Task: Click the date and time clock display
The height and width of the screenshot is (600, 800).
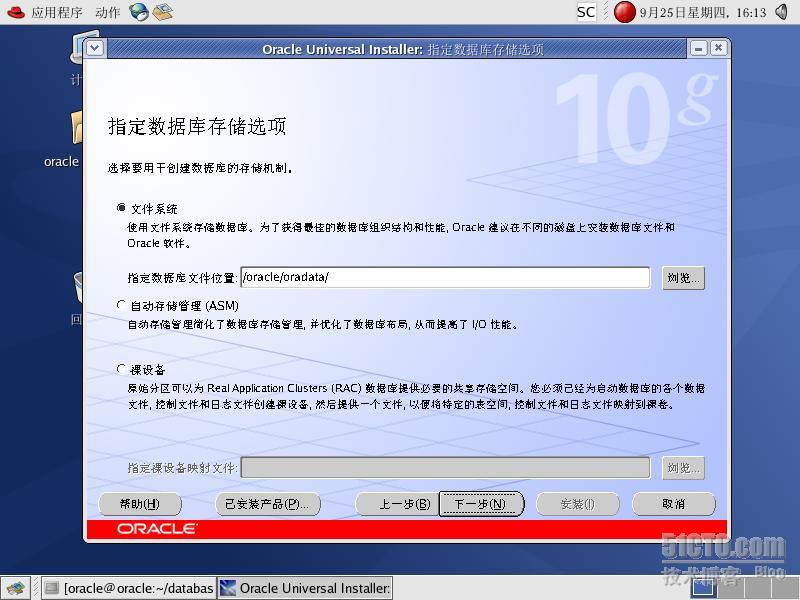Action: 703,12
